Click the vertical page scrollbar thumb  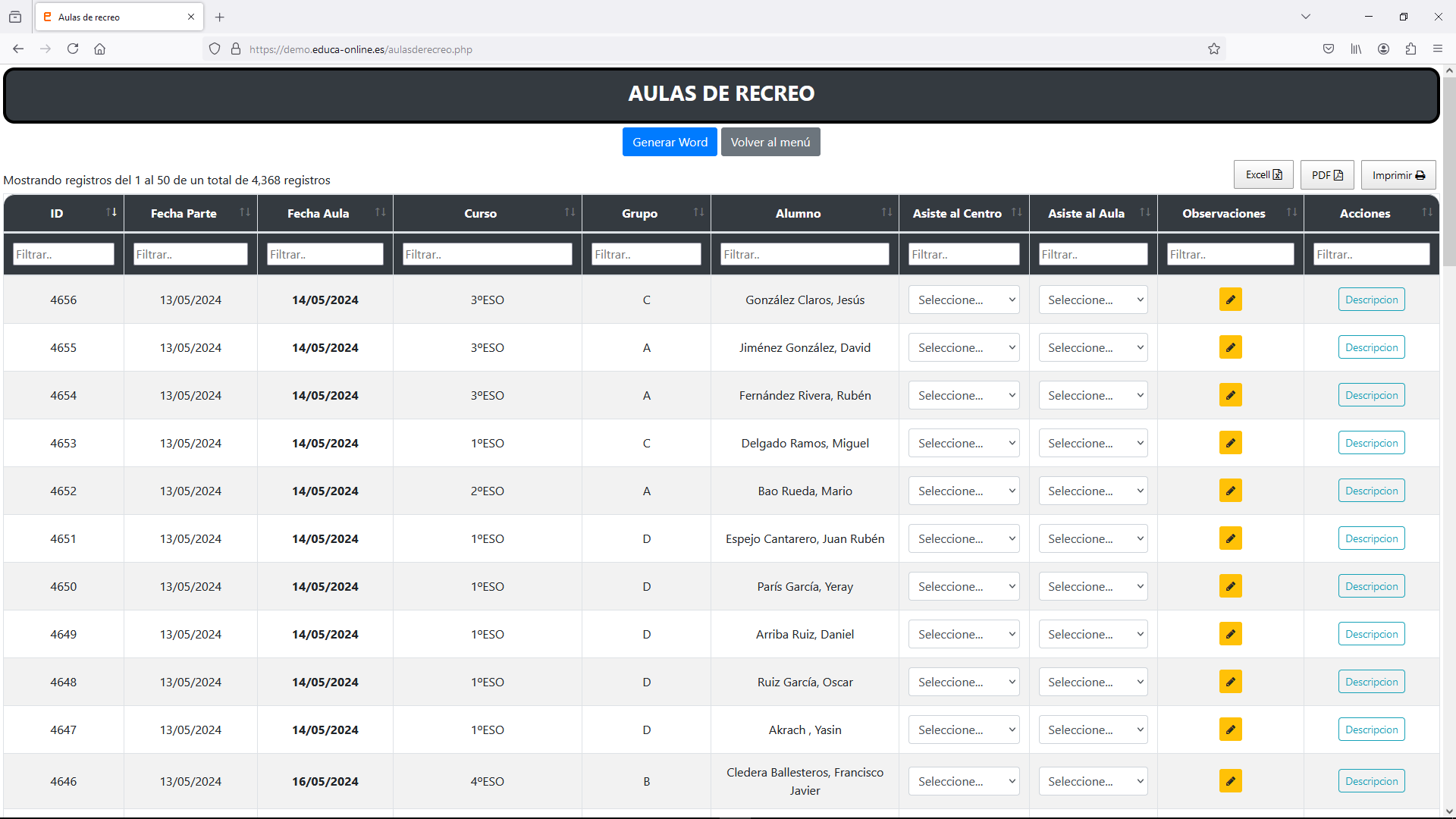[1448, 171]
